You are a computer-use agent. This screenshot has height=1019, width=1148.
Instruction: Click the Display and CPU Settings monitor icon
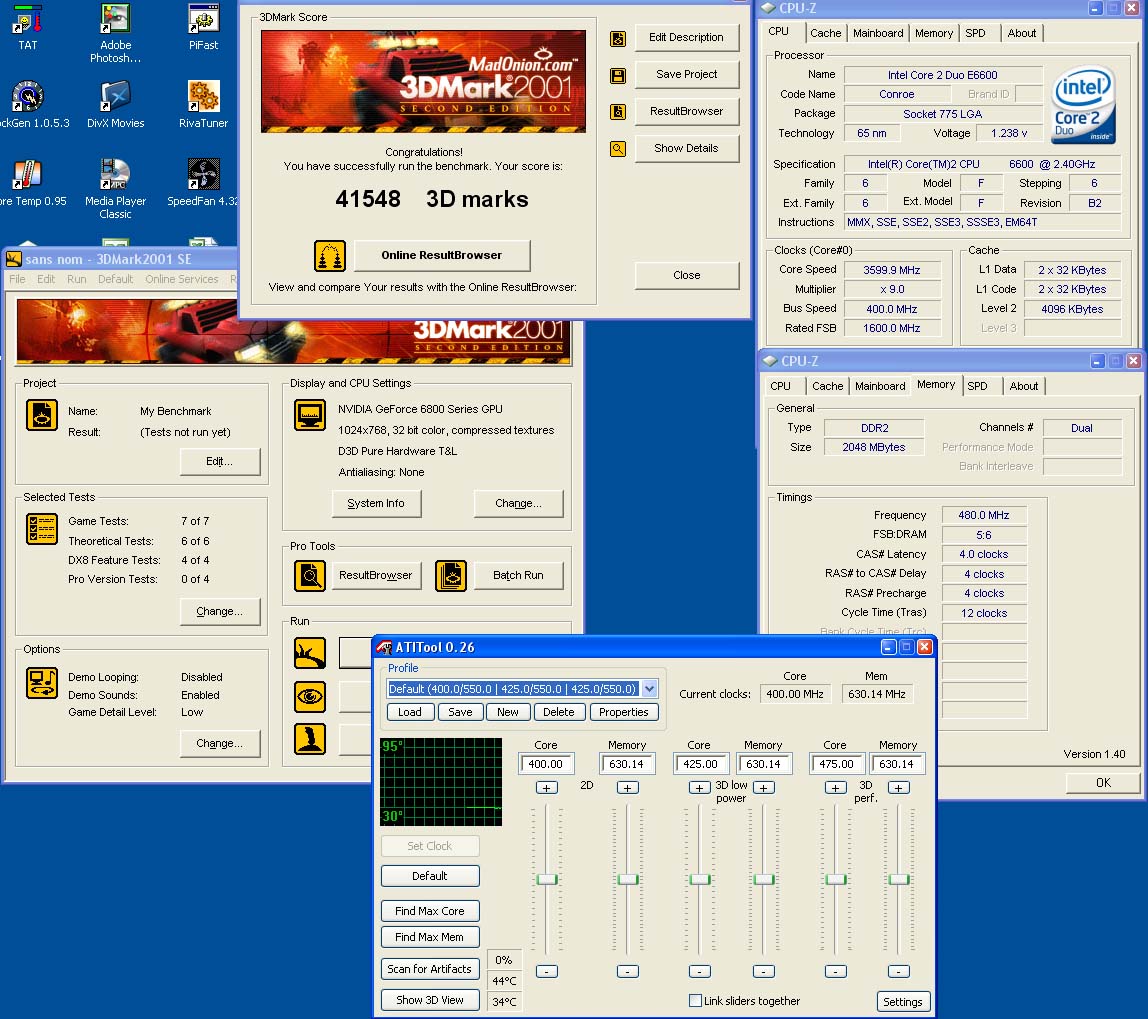[310, 415]
